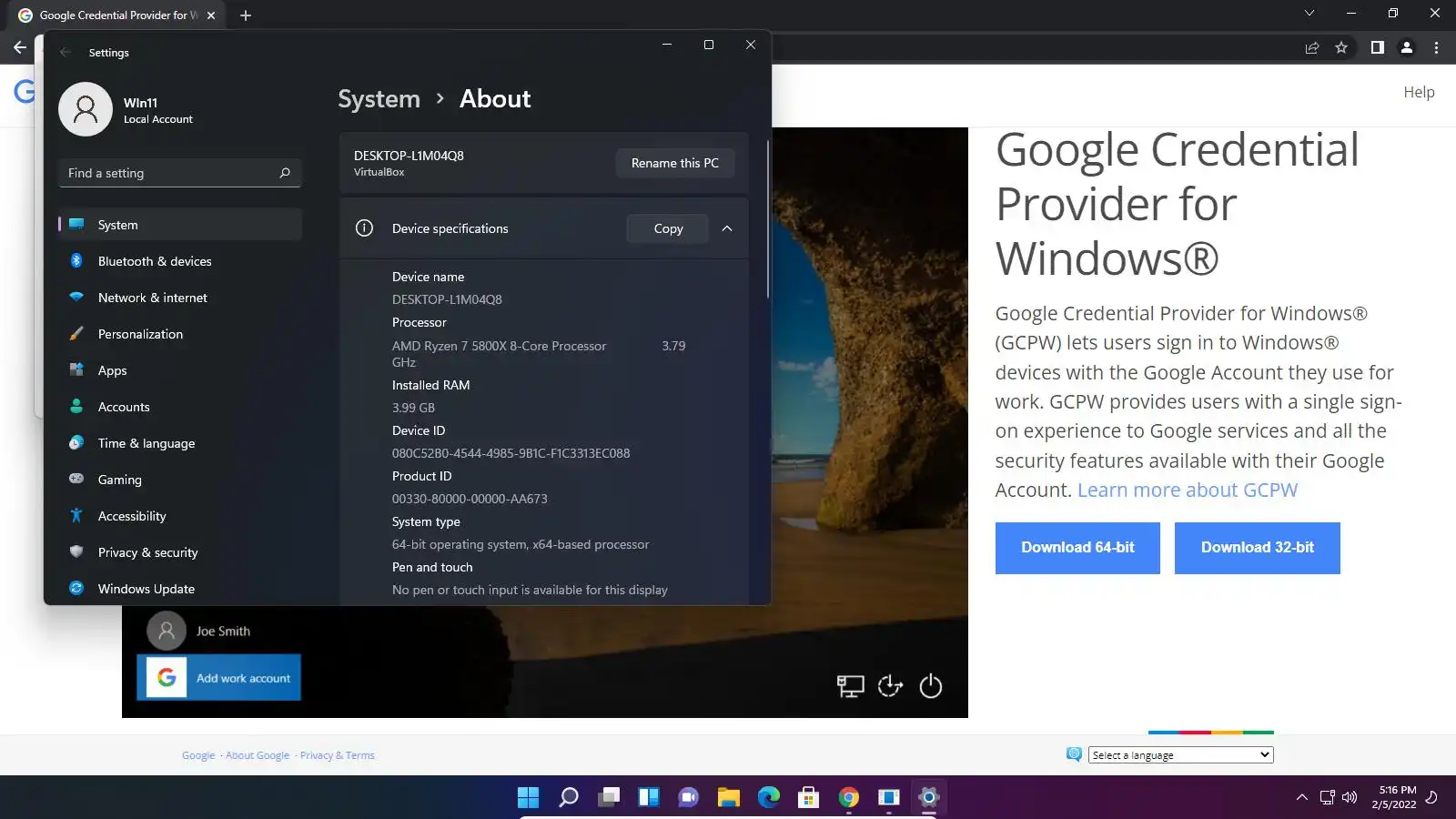Click the power icon in the page image

pyautogui.click(x=930, y=686)
